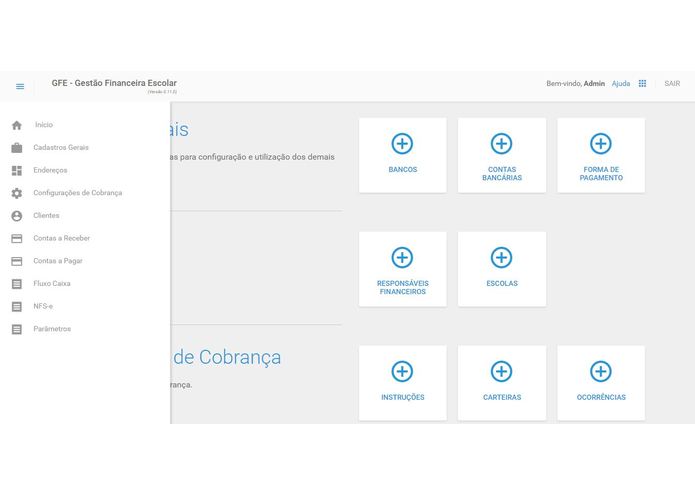
Task: Click the Configurações de Cobrança gear icon
Action: click(x=17, y=193)
